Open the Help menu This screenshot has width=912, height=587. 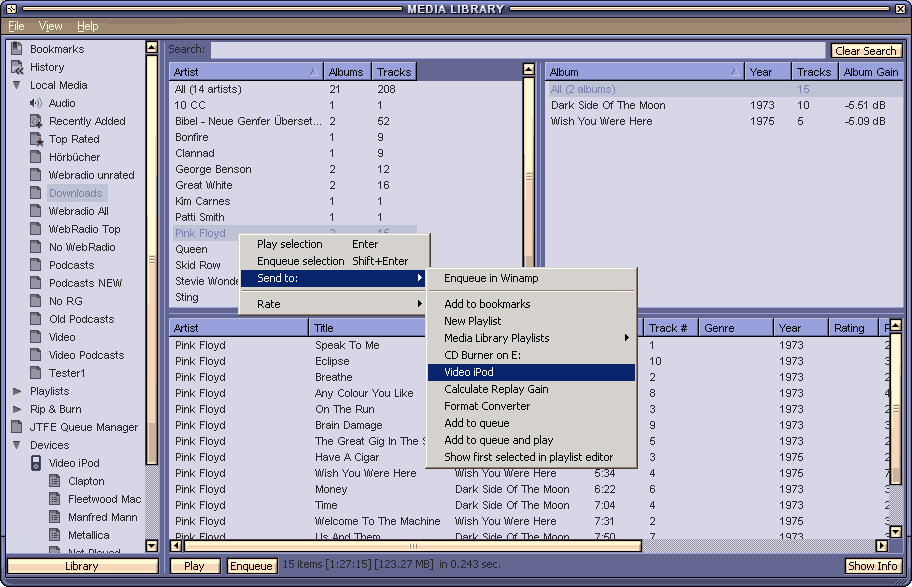pyautogui.click(x=88, y=26)
